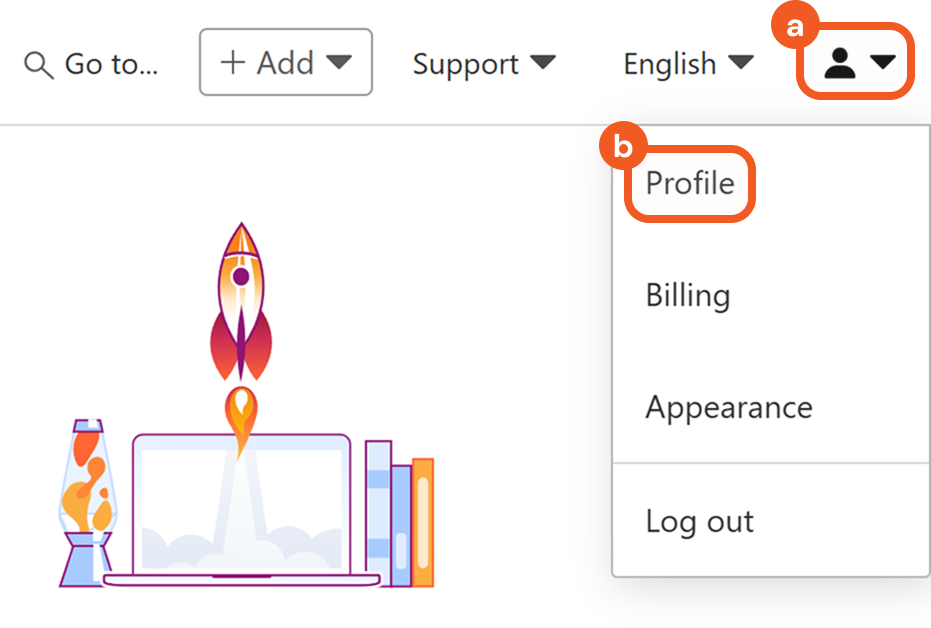Select Profile from the user menu
The image size is (931, 628).
coord(690,183)
